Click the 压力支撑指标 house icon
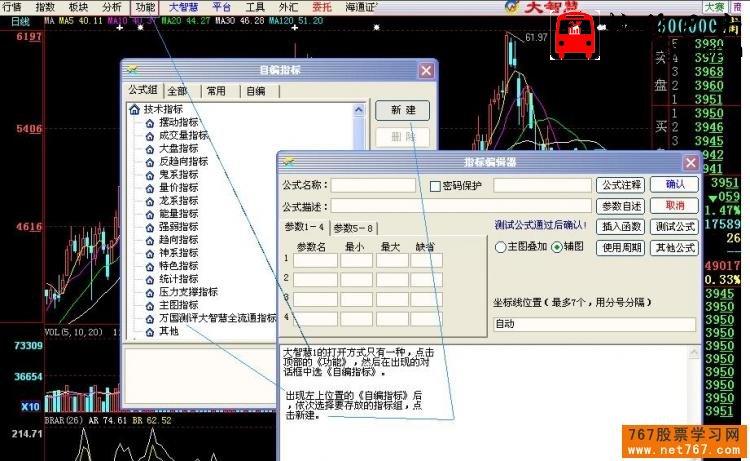750x461 pixels. click(149, 292)
